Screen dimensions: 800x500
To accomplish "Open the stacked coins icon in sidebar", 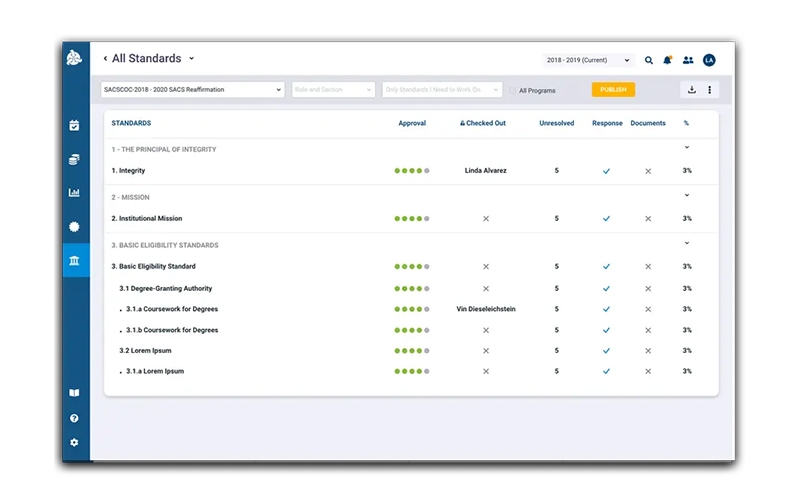I will (74, 159).
